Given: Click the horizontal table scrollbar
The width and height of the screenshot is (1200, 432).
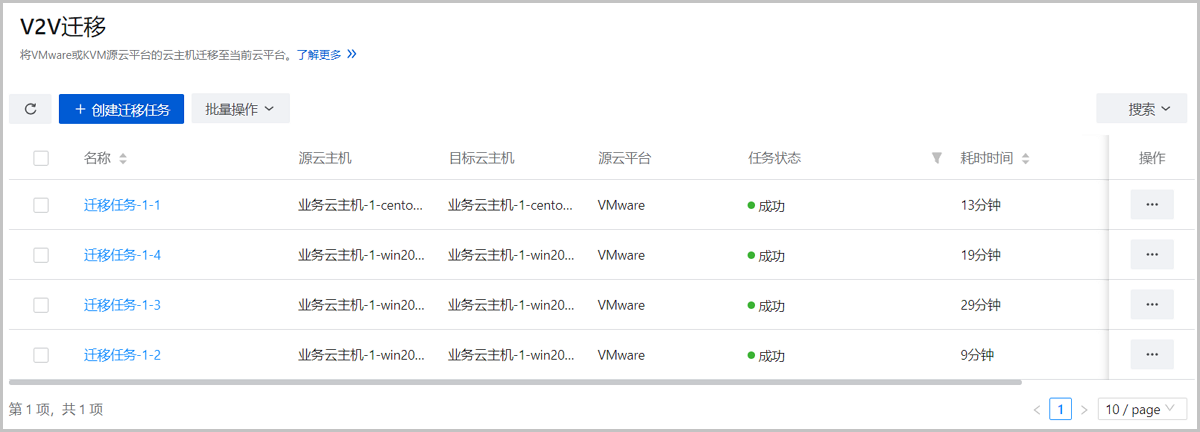Looking at the screenshot, I should (x=515, y=381).
